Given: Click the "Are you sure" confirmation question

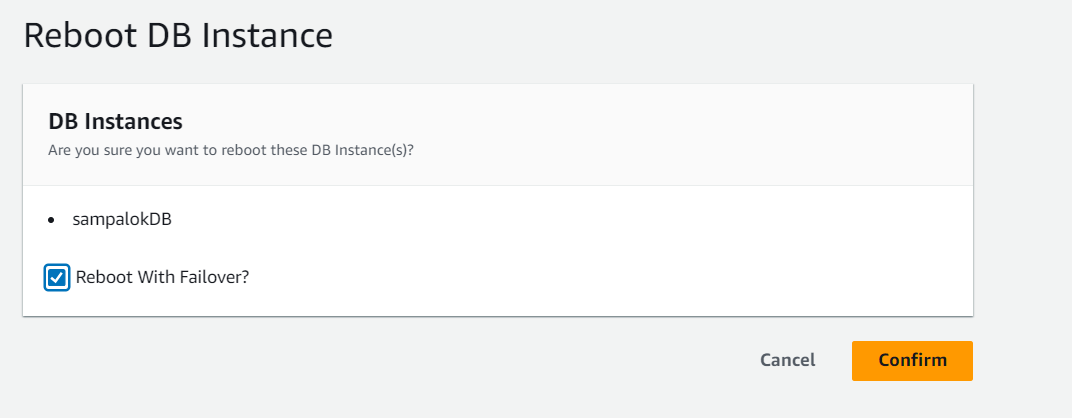Looking at the screenshot, I should 231,150.
